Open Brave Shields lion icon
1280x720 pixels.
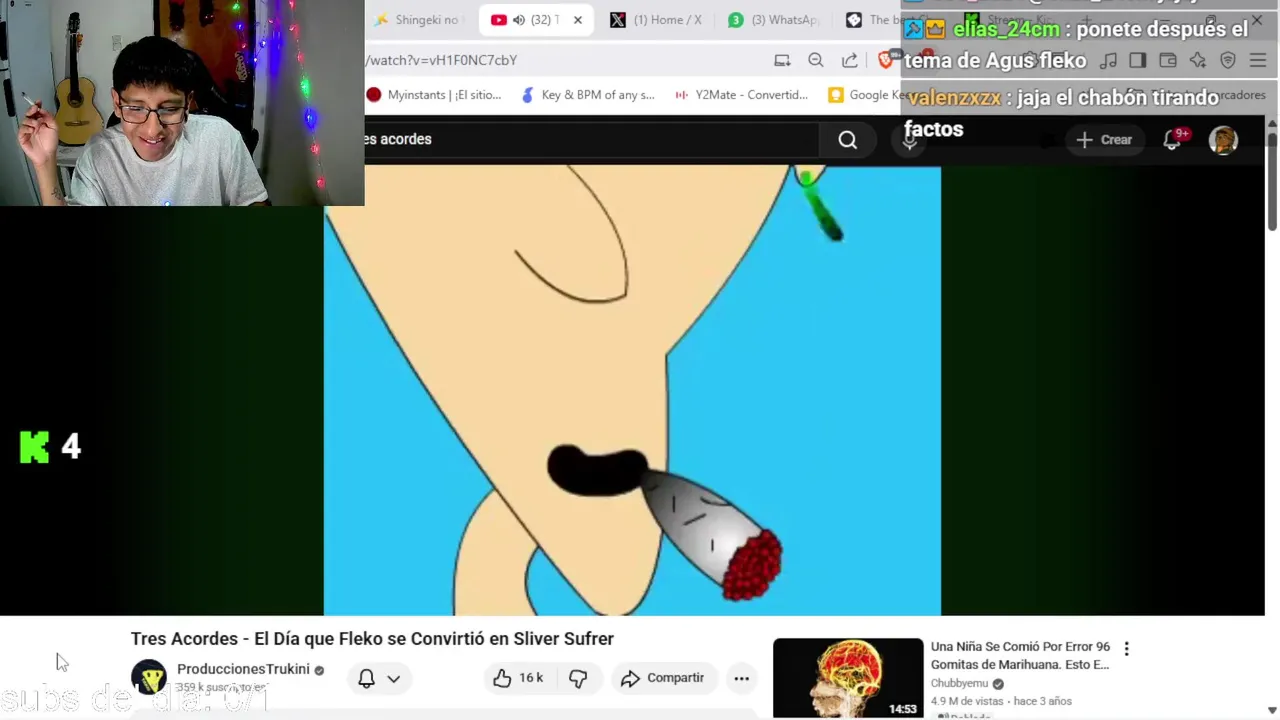pos(885,60)
